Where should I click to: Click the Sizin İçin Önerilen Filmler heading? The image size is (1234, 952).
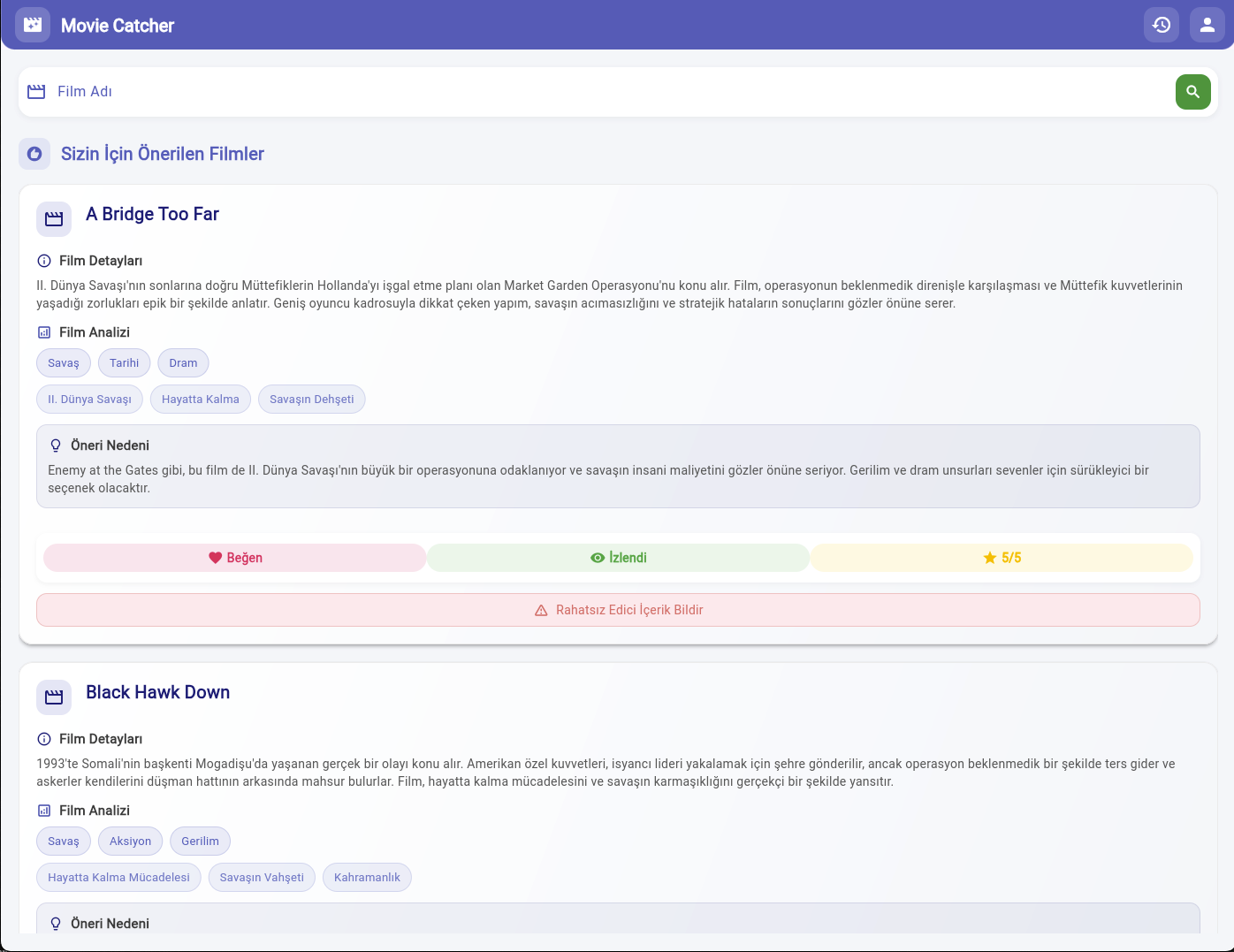tap(163, 154)
